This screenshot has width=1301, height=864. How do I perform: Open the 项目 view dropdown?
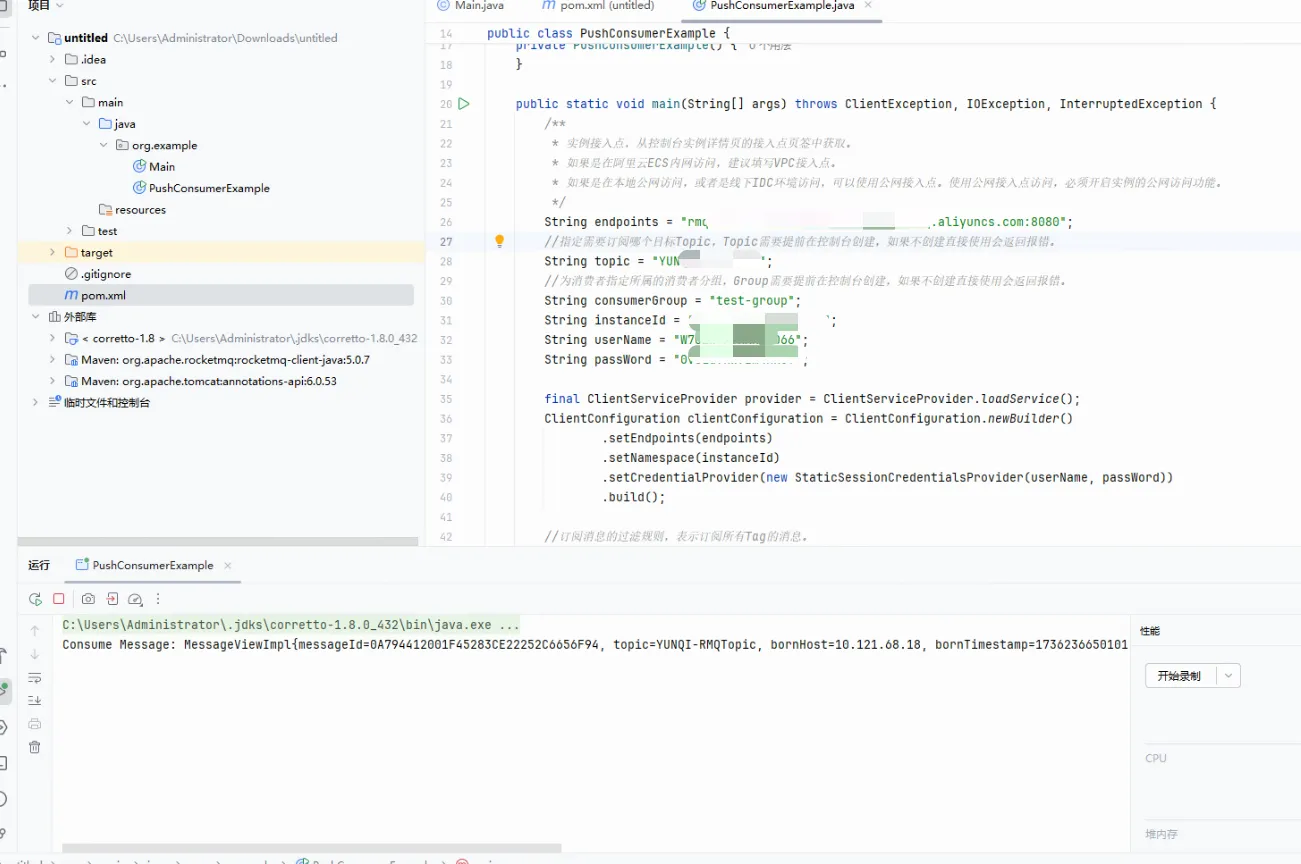(x=45, y=6)
